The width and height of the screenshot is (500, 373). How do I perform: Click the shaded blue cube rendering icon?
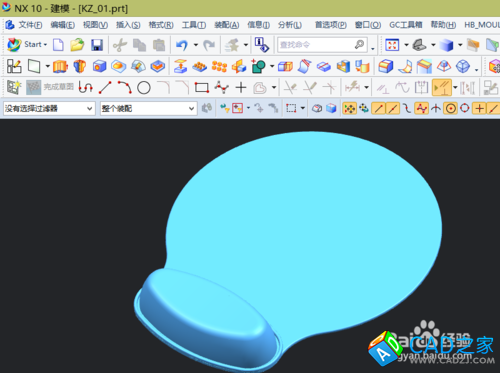[446, 45]
